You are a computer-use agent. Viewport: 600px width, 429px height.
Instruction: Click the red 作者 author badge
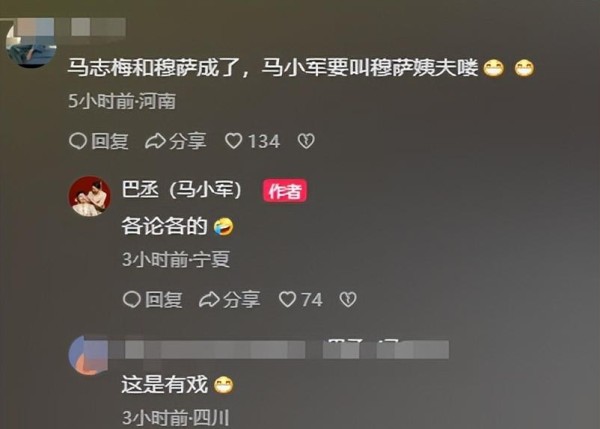pos(285,190)
